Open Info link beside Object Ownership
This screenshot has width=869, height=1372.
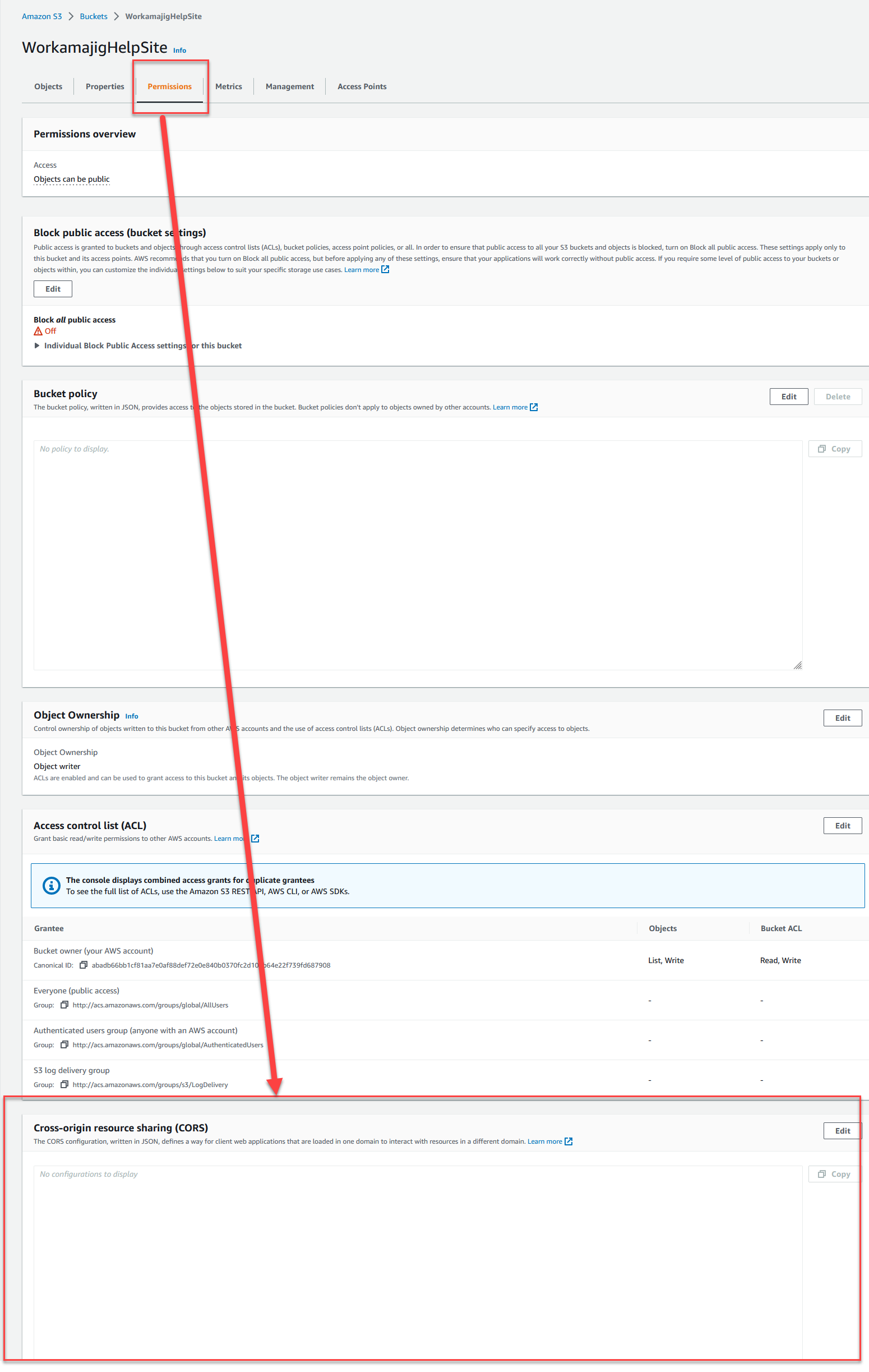pyautogui.click(x=132, y=716)
